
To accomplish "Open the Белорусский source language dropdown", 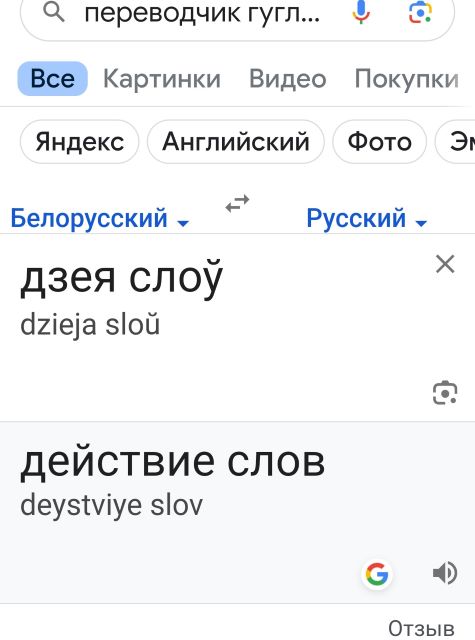I will point(100,218).
